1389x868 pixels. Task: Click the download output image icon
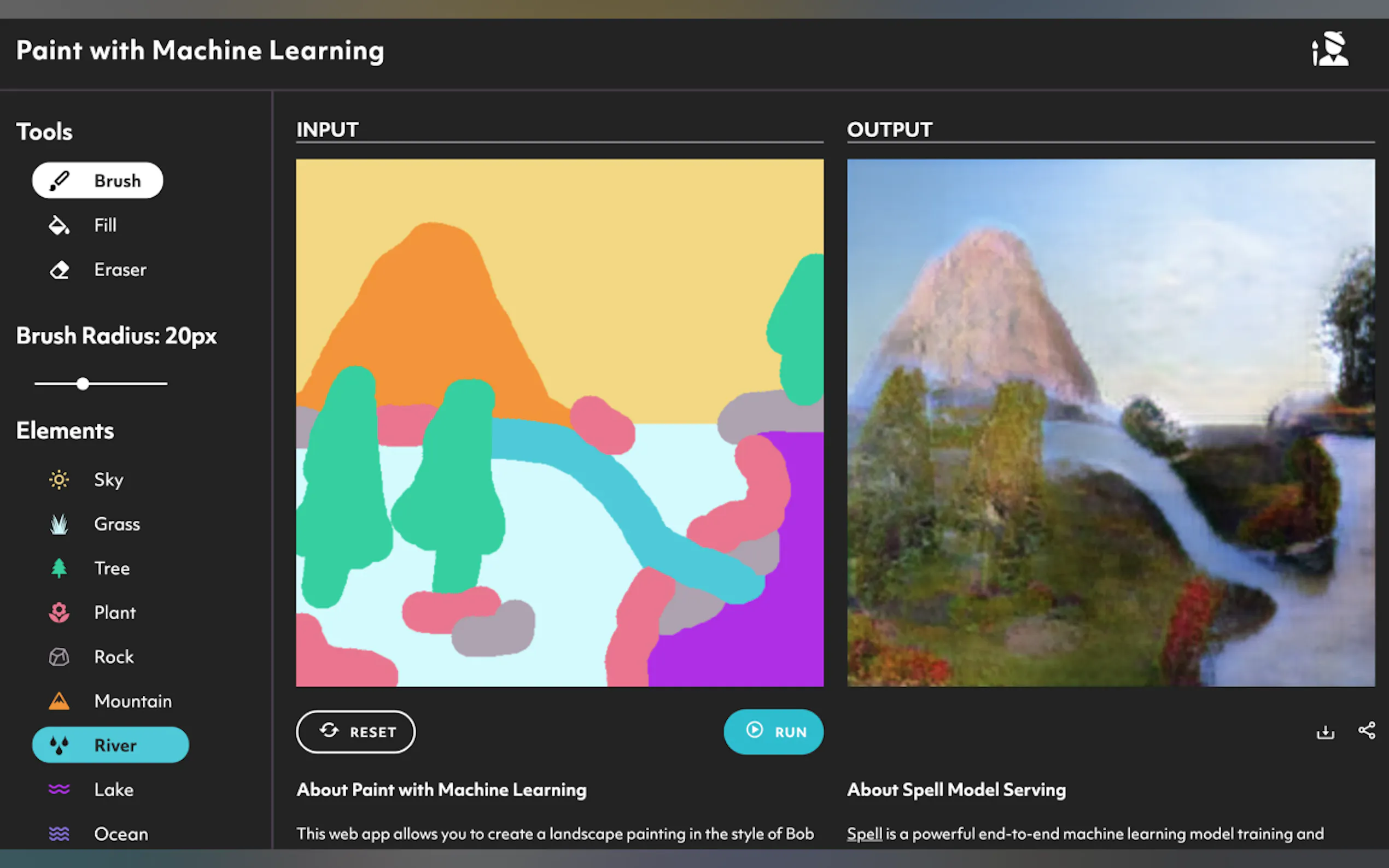1325,732
